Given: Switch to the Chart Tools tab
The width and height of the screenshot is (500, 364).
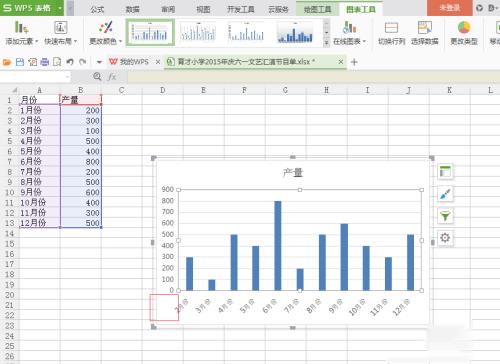Looking at the screenshot, I should point(361,9).
